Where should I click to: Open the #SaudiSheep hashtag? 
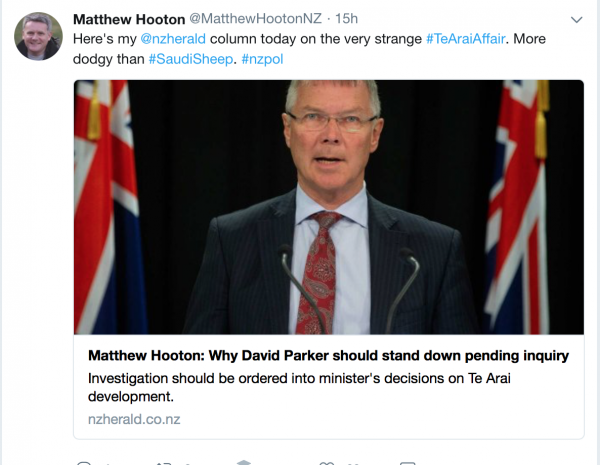point(191,59)
